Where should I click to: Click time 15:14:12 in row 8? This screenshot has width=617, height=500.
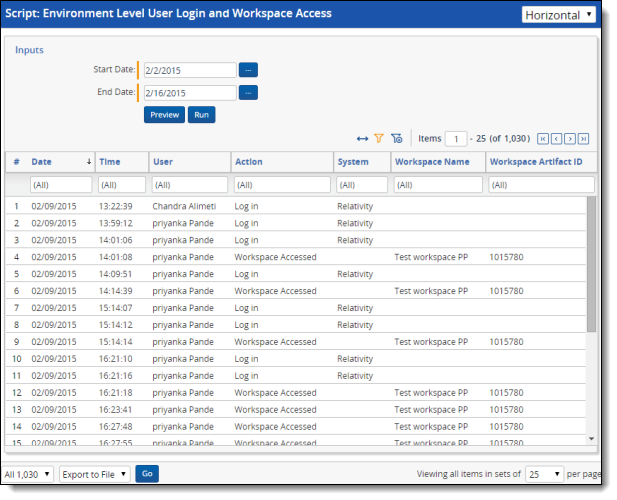click(x=115, y=325)
